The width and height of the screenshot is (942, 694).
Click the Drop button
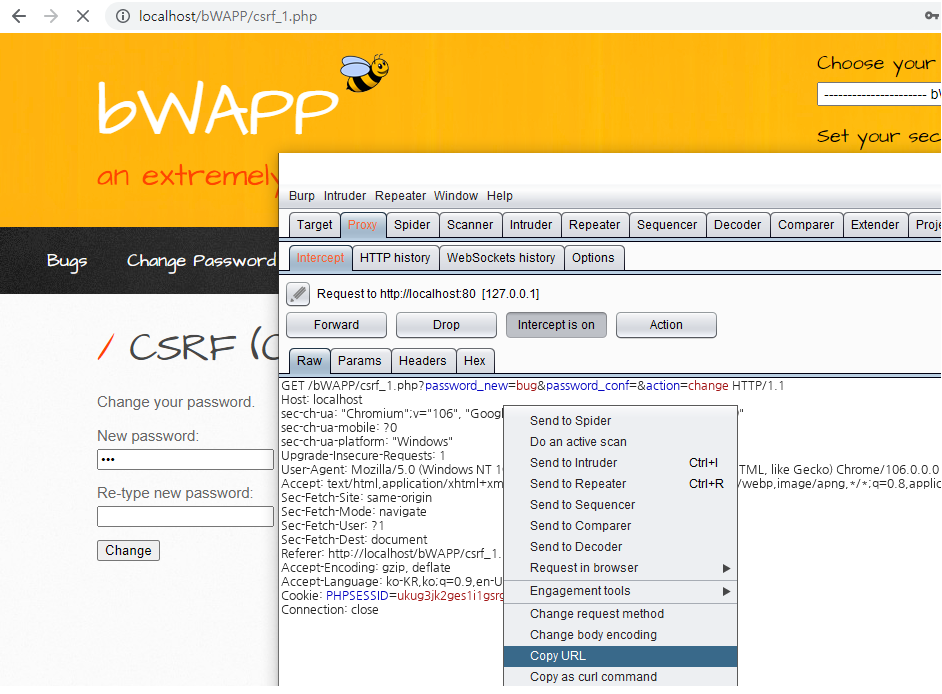point(446,325)
